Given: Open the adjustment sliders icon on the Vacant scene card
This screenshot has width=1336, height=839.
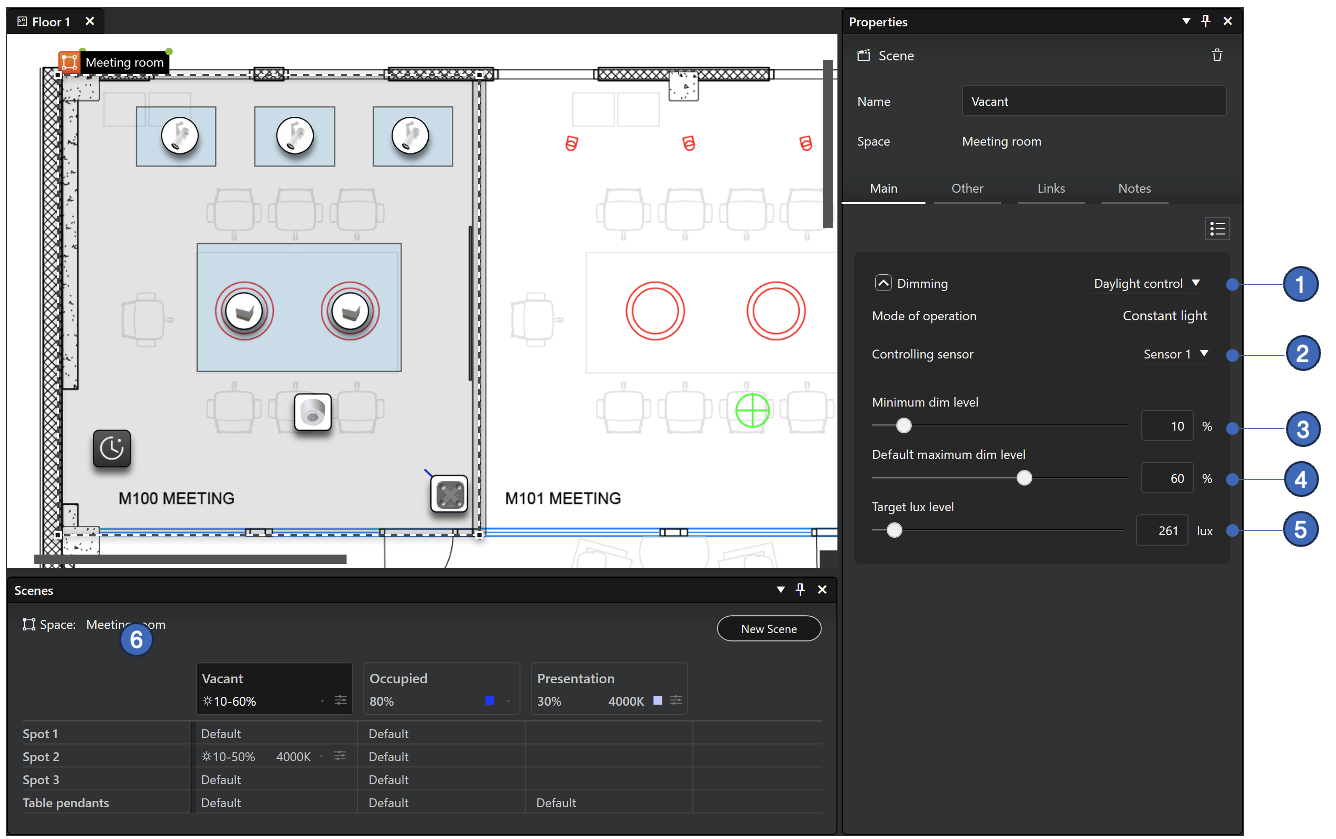Looking at the screenshot, I should (x=340, y=701).
